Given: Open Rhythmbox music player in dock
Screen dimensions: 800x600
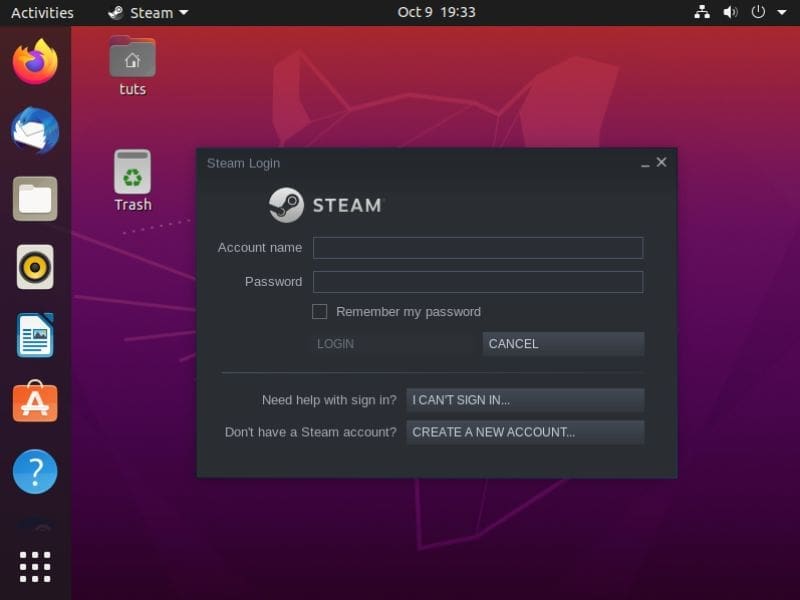Looking at the screenshot, I should (35, 267).
